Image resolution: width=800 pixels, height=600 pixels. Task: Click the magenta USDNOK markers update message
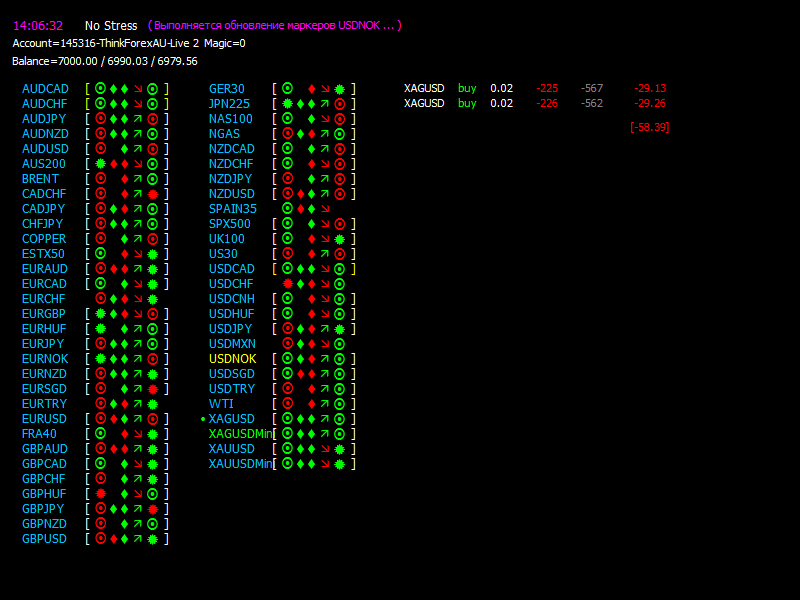[274, 26]
